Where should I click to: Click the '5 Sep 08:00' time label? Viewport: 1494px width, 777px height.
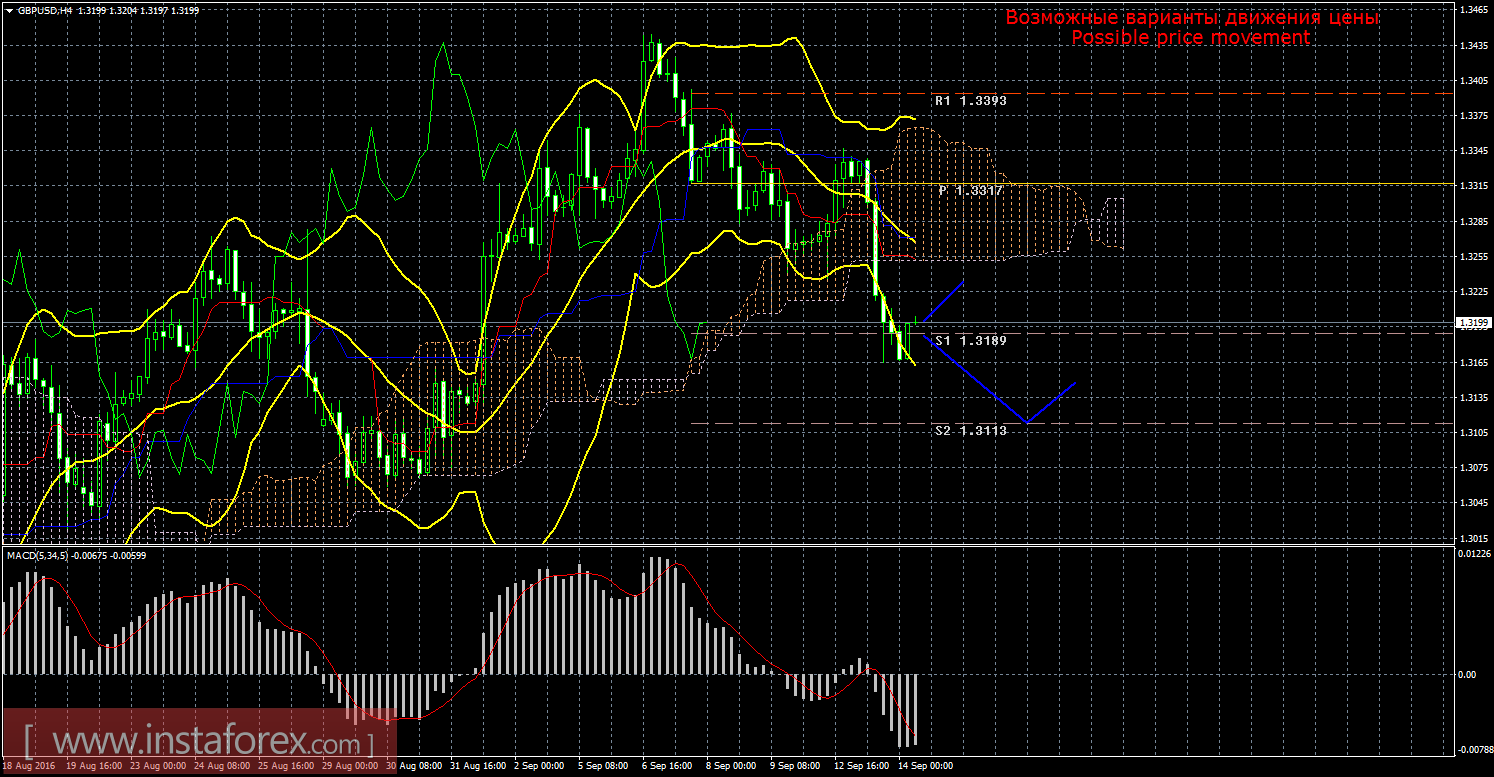pyautogui.click(x=605, y=766)
